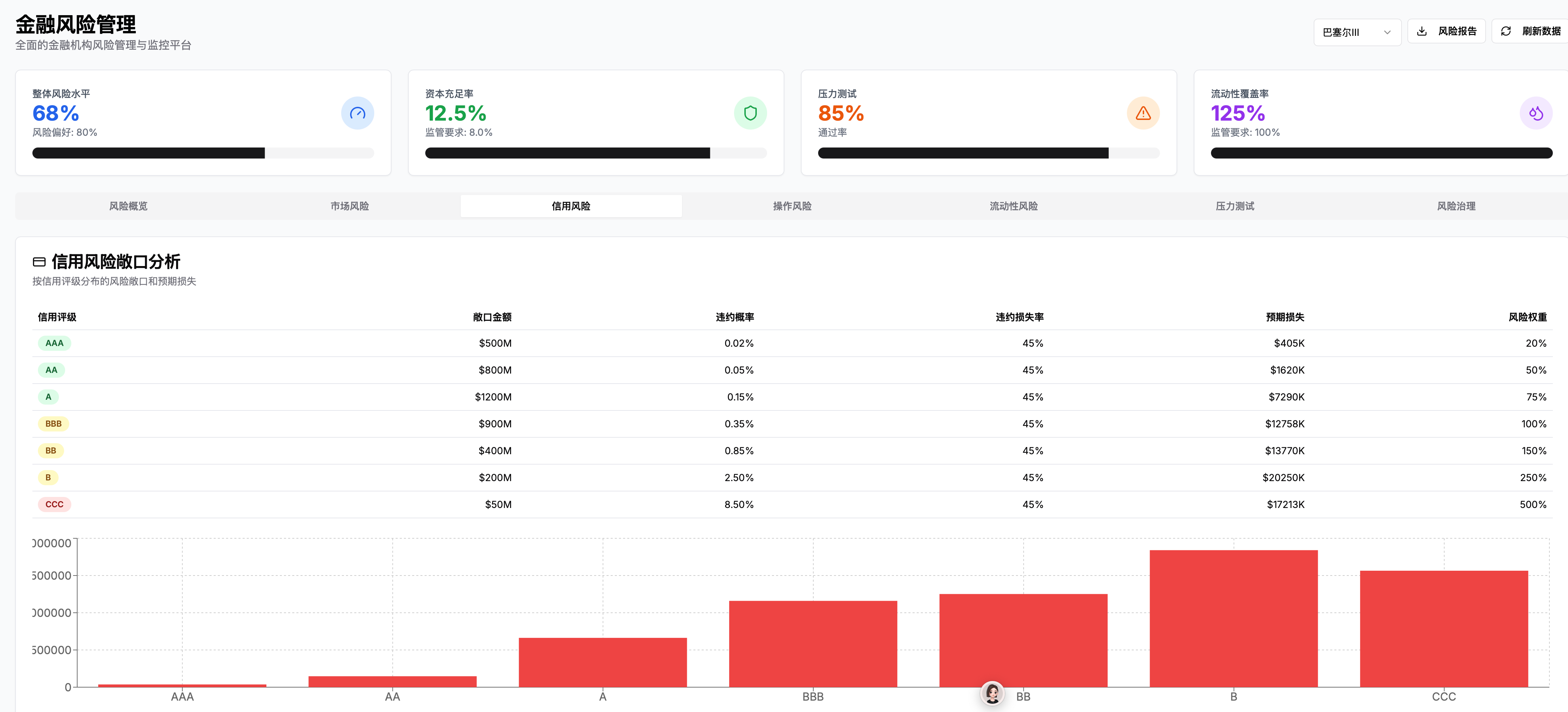Click the credit card icon beside 信用风险敞口分析
Viewport: 1568px width, 712px height.
[x=39, y=262]
